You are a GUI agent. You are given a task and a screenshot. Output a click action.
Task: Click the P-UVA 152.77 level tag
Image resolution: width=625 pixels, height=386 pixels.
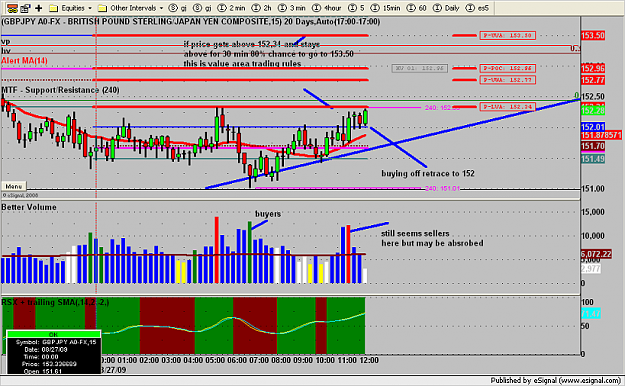pos(507,80)
